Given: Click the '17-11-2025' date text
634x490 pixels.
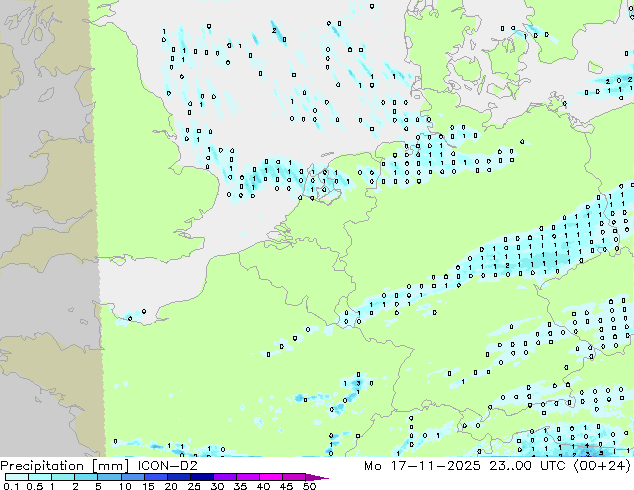Looking at the screenshot, I should click(436, 466).
